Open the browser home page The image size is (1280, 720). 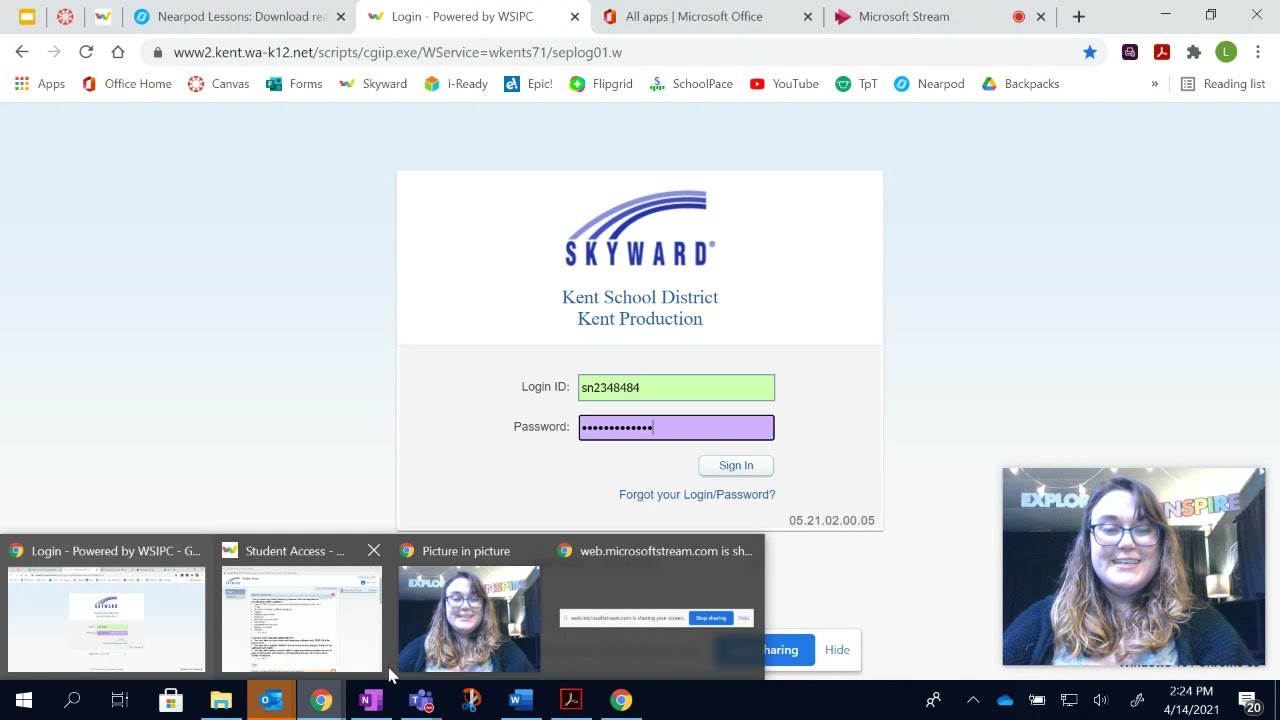(x=118, y=52)
